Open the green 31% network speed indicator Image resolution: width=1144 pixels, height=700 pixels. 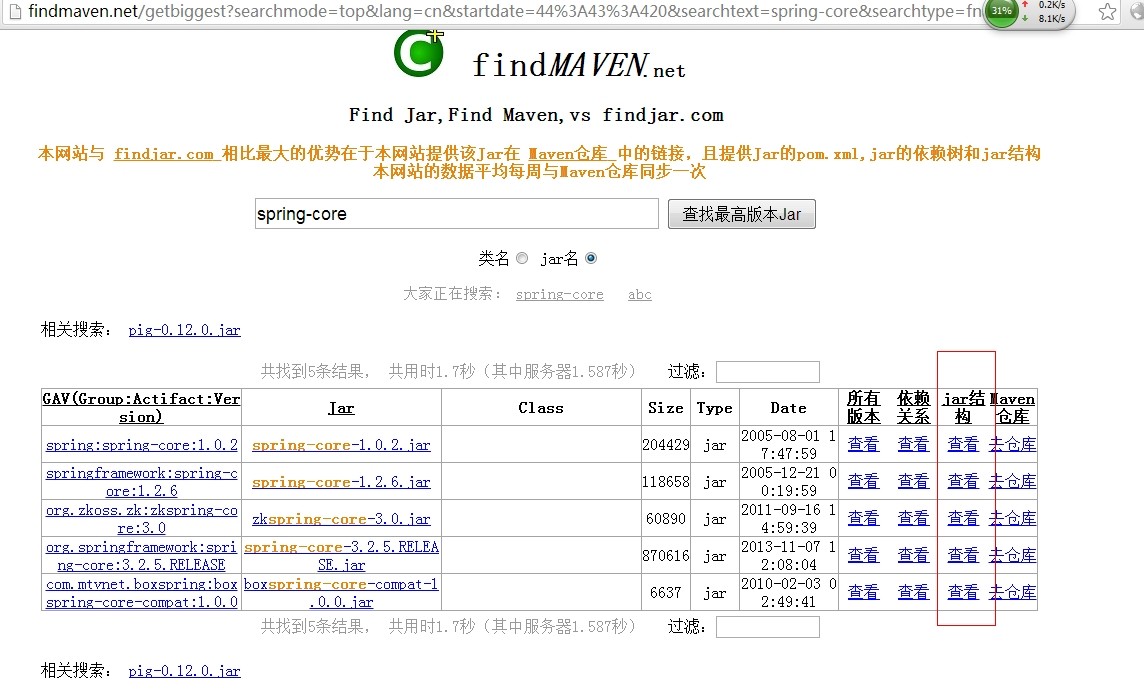(x=1001, y=12)
